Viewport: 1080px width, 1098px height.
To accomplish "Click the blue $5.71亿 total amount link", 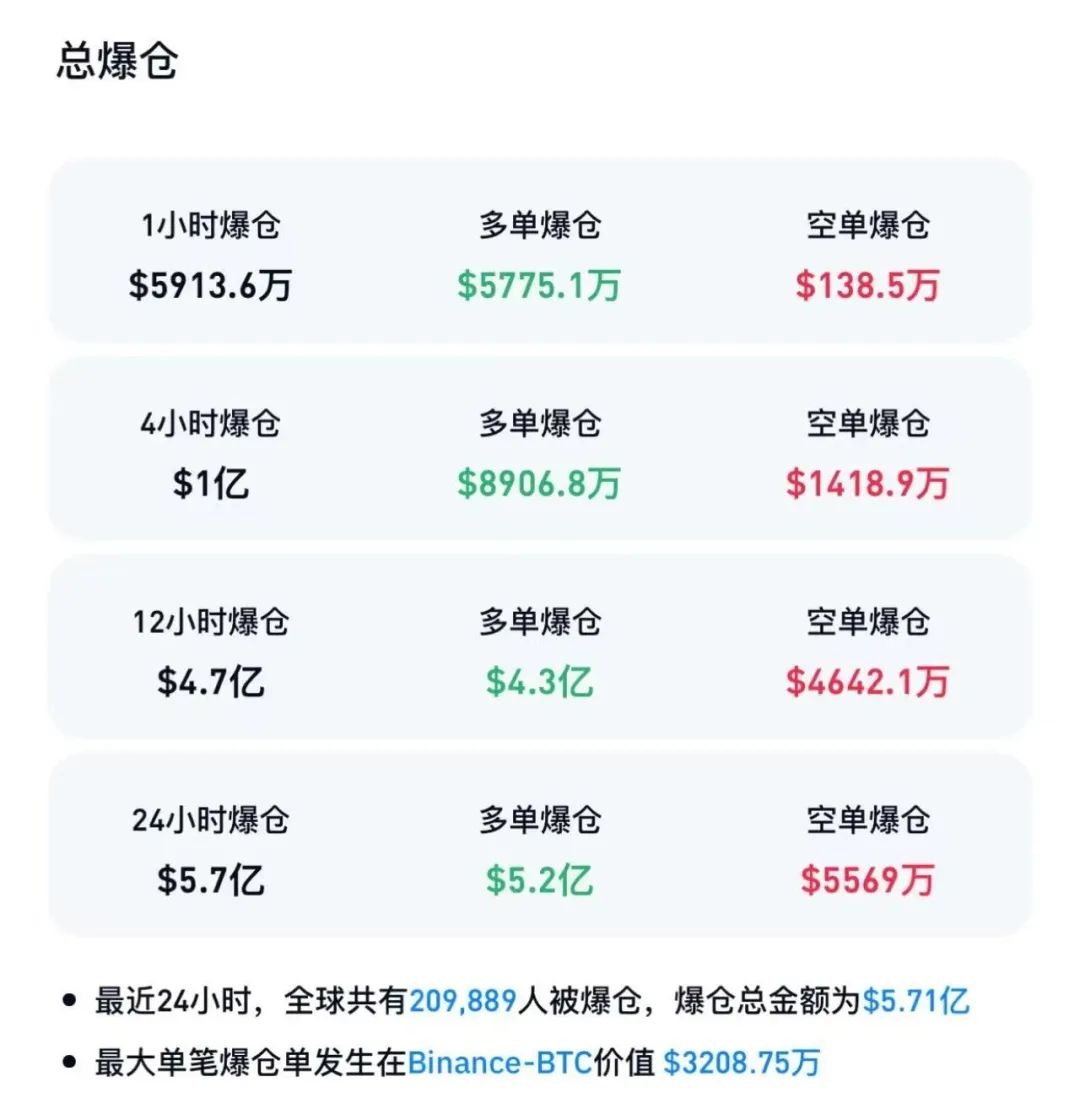I will click(x=915, y=1000).
